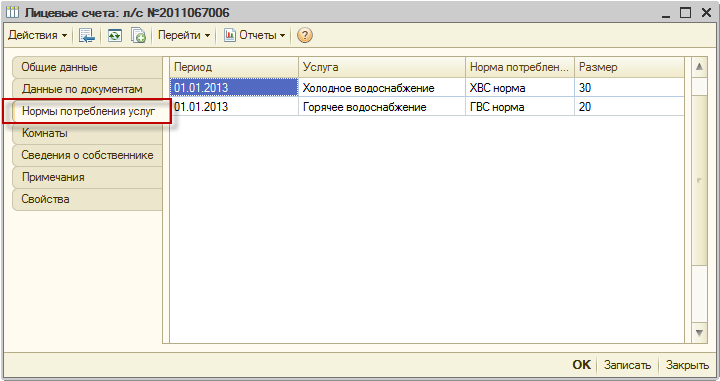The image size is (720, 381).
Task: Select the Нормы потребления услуг tab
Action: [x=87, y=111]
